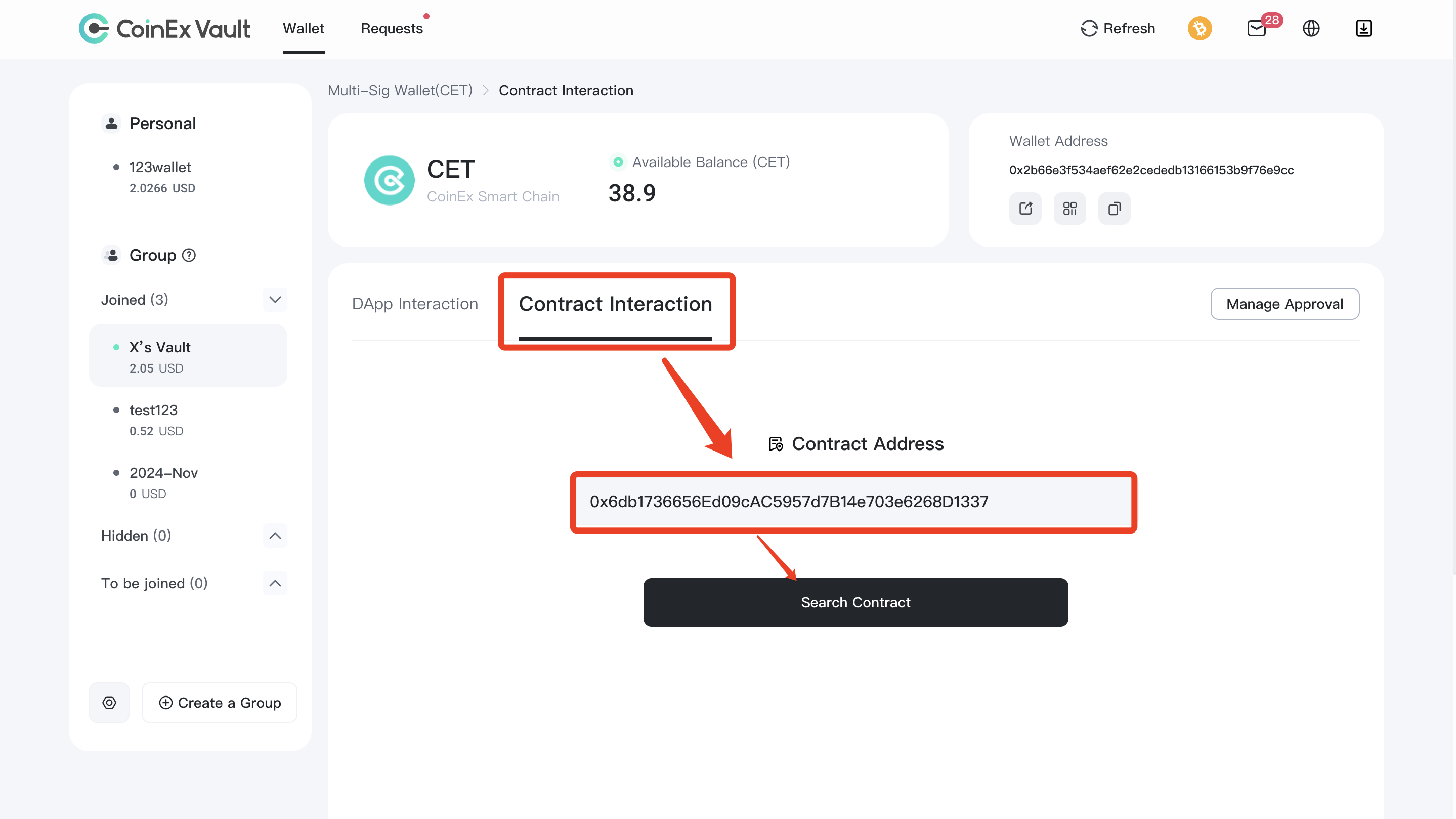The height and width of the screenshot is (819, 1456).
Task: Click the wallet address 0x2b66e3f5... text
Action: [x=1151, y=170]
